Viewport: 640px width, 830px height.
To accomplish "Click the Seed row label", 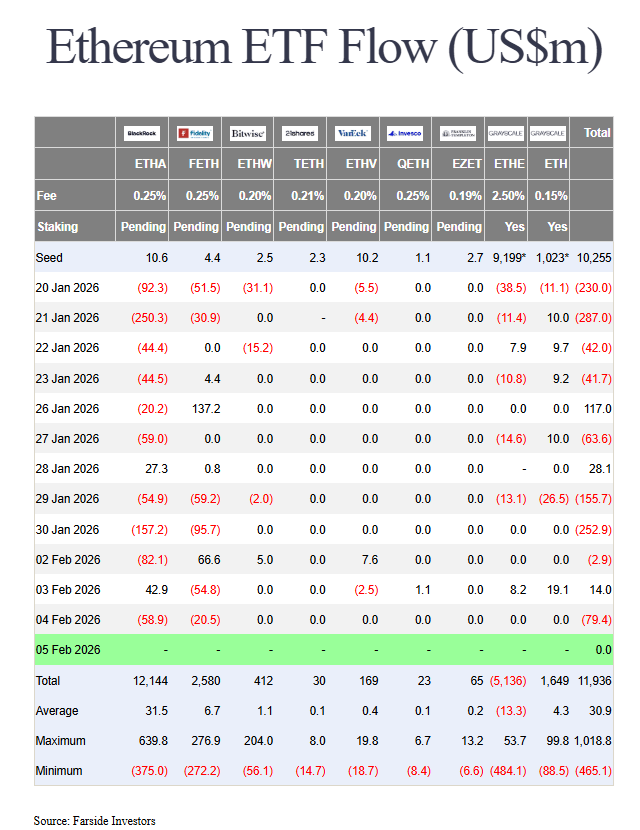I will (49, 257).
